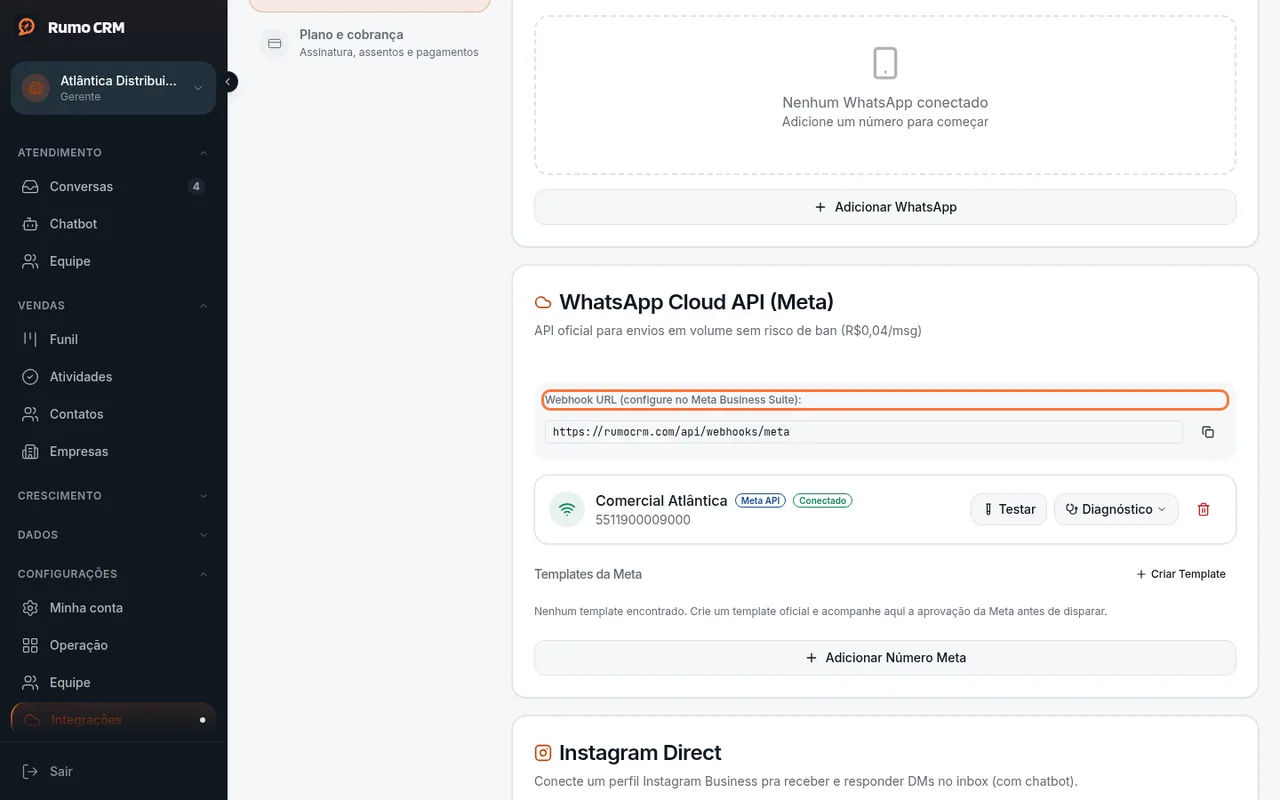Open Equipe under Configurações
The width and height of the screenshot is (1280, 800).
[x=113, y=682]
